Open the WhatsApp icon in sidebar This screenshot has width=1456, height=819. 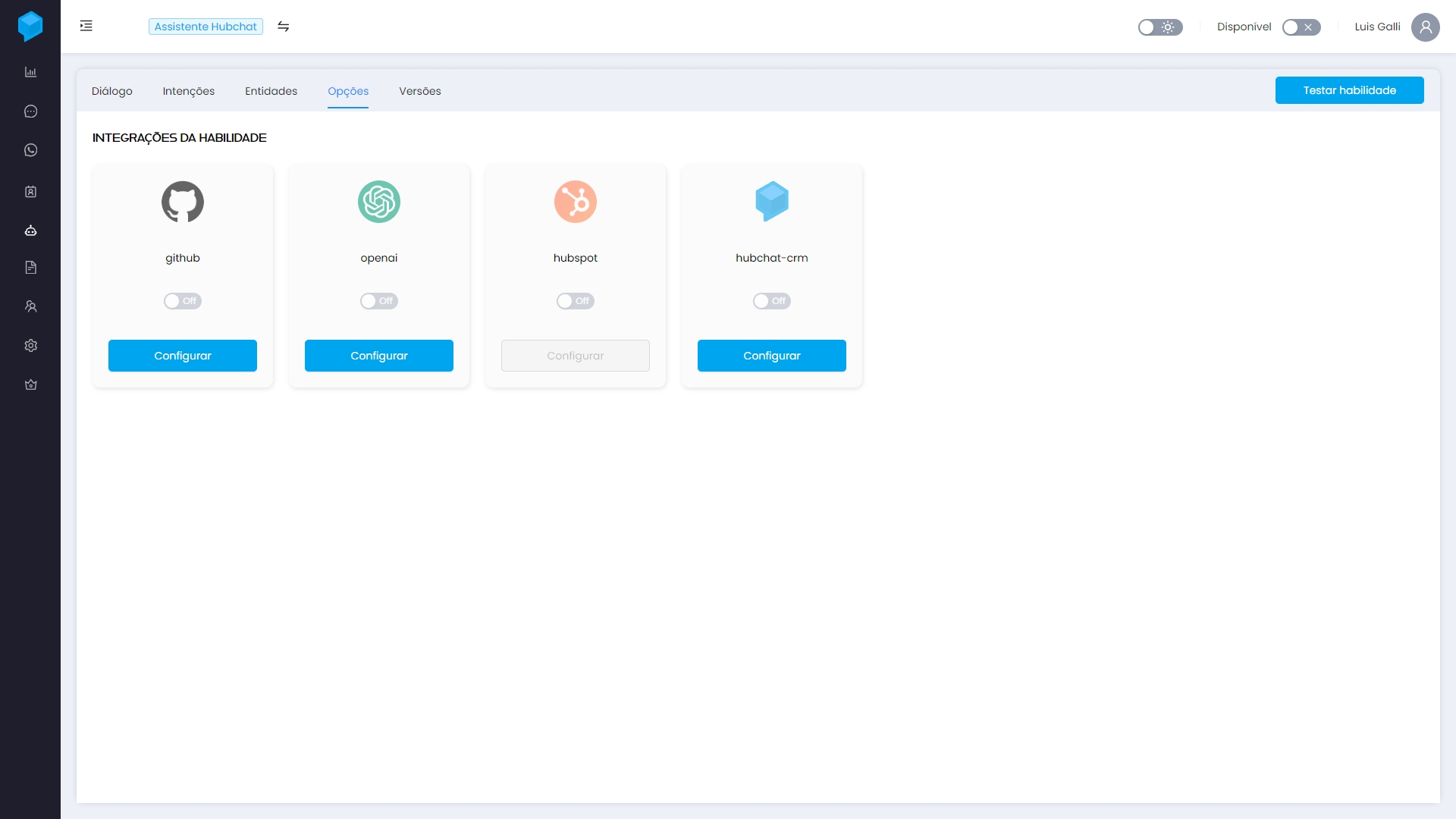pyautogui.click(x=31, y=150)
